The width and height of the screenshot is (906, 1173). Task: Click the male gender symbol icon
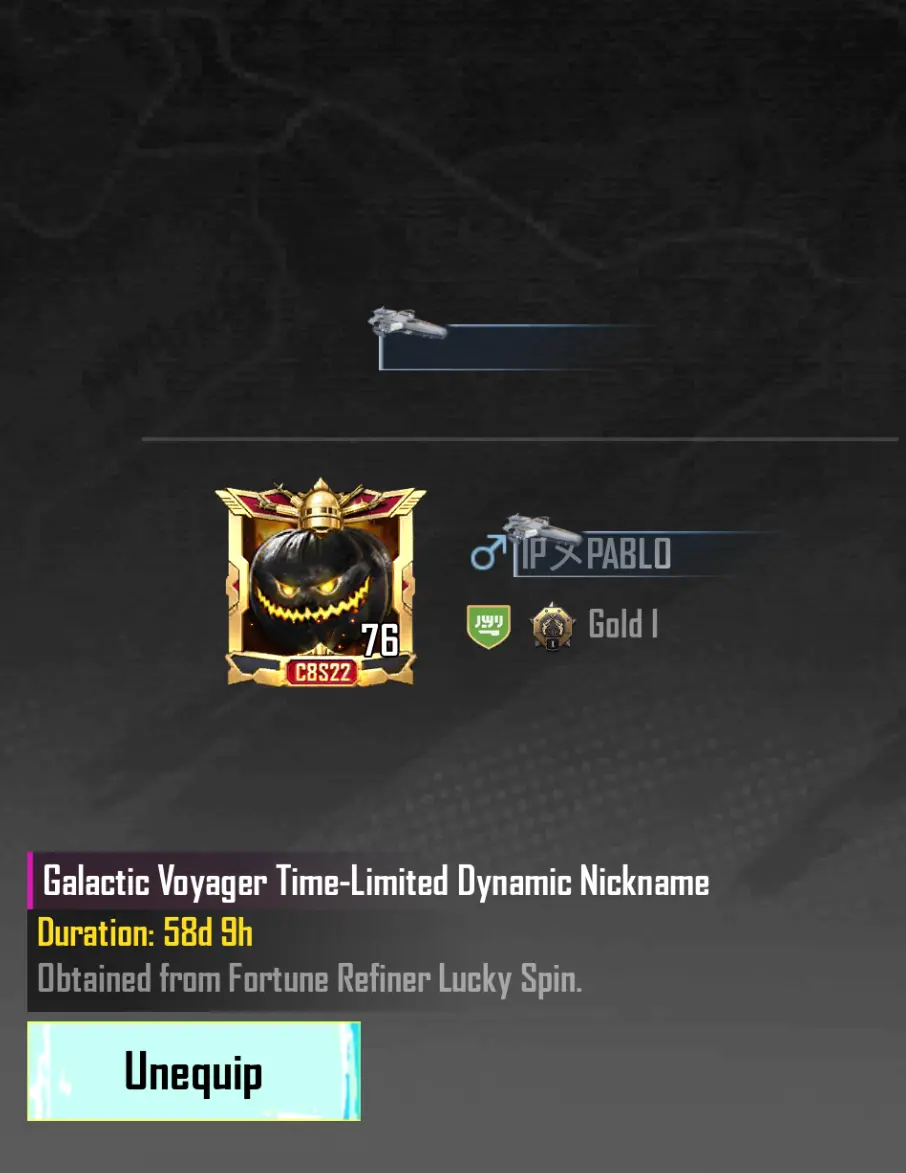(x=487, y=553)
